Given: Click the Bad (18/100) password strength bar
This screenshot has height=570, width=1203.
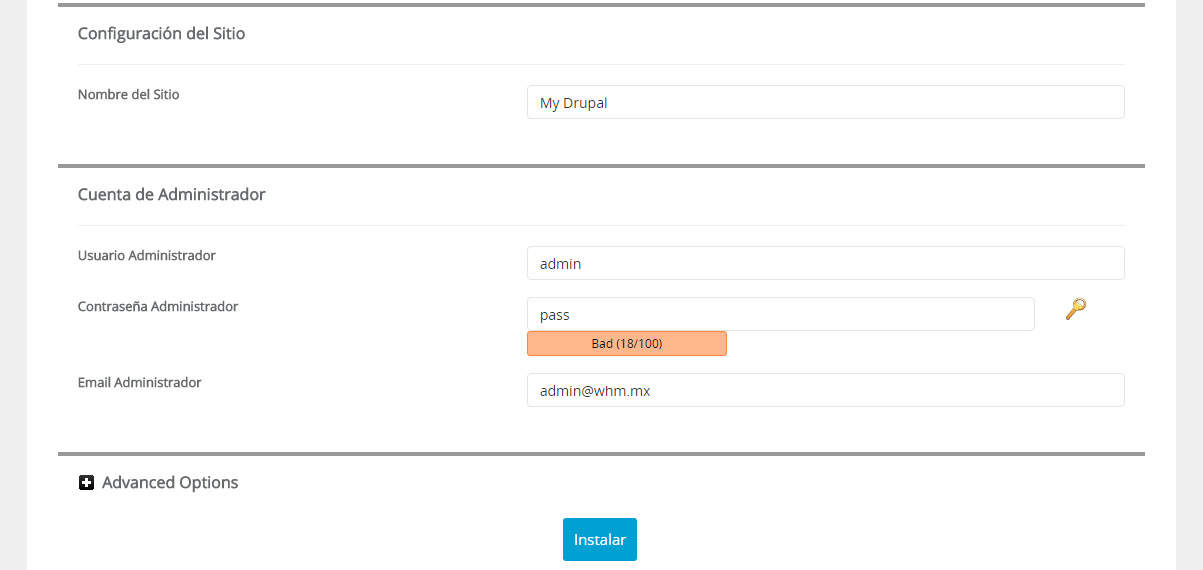Looking at the screenshot, I should pyautogui.click(x=627, y=344).
